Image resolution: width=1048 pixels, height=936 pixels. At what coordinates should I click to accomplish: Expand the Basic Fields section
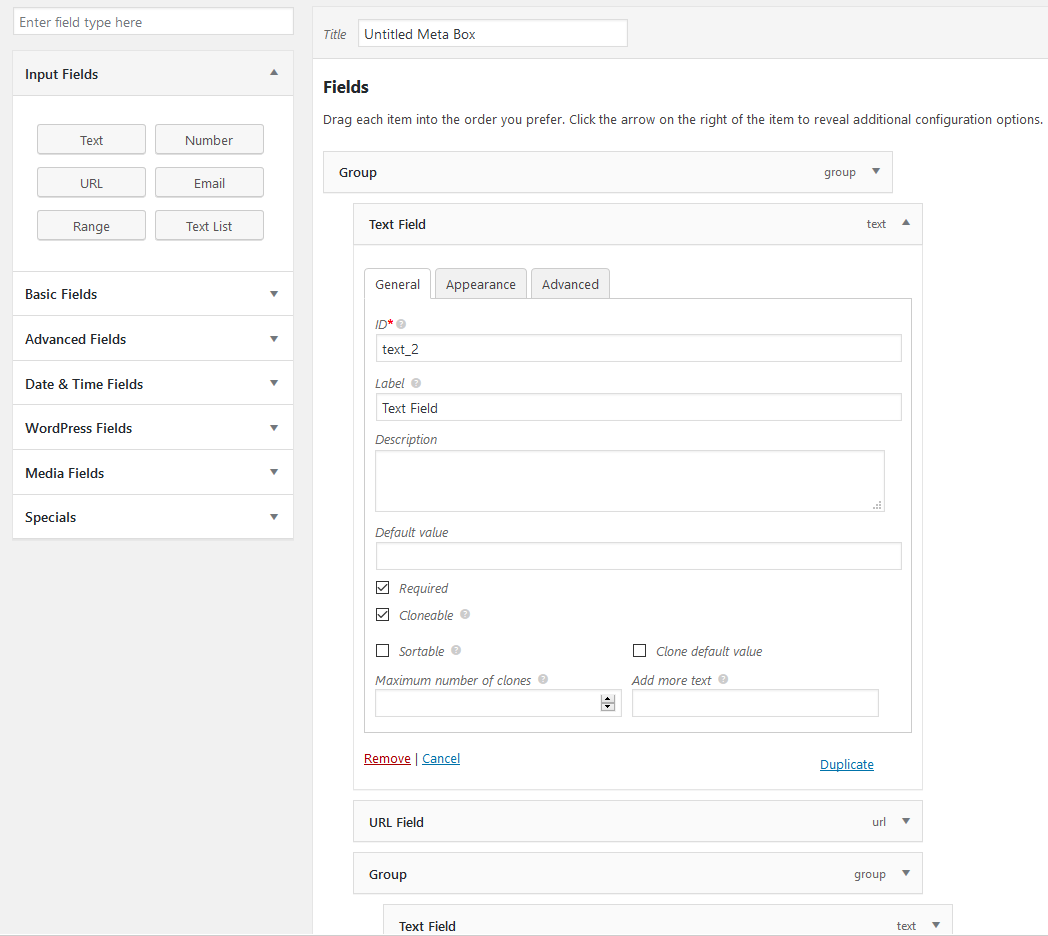tap(274, 294)
